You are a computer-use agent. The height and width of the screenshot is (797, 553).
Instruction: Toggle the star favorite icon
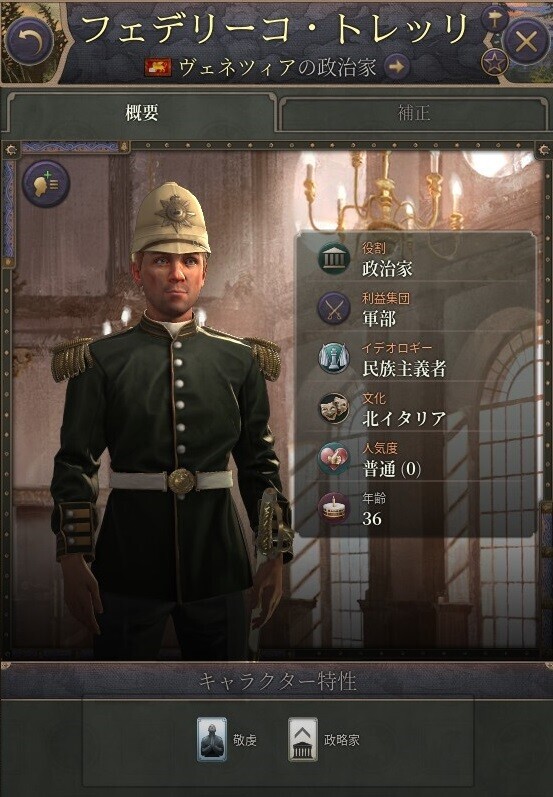tap(494, 63)
